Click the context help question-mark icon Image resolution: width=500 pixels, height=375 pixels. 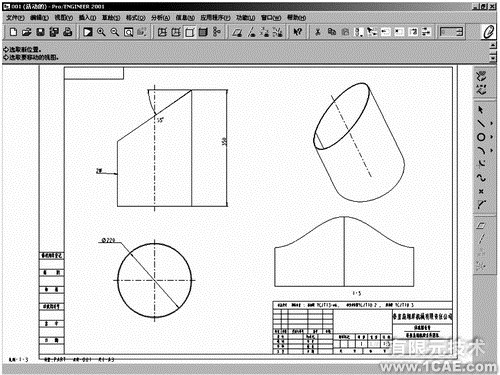tap(297, 32)
